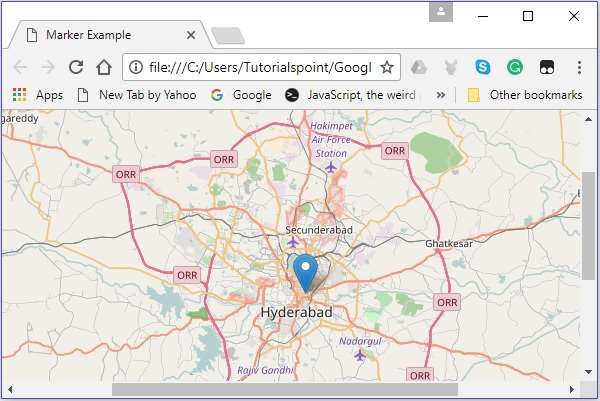Go to the browser home page

click(x=103, y=67)
